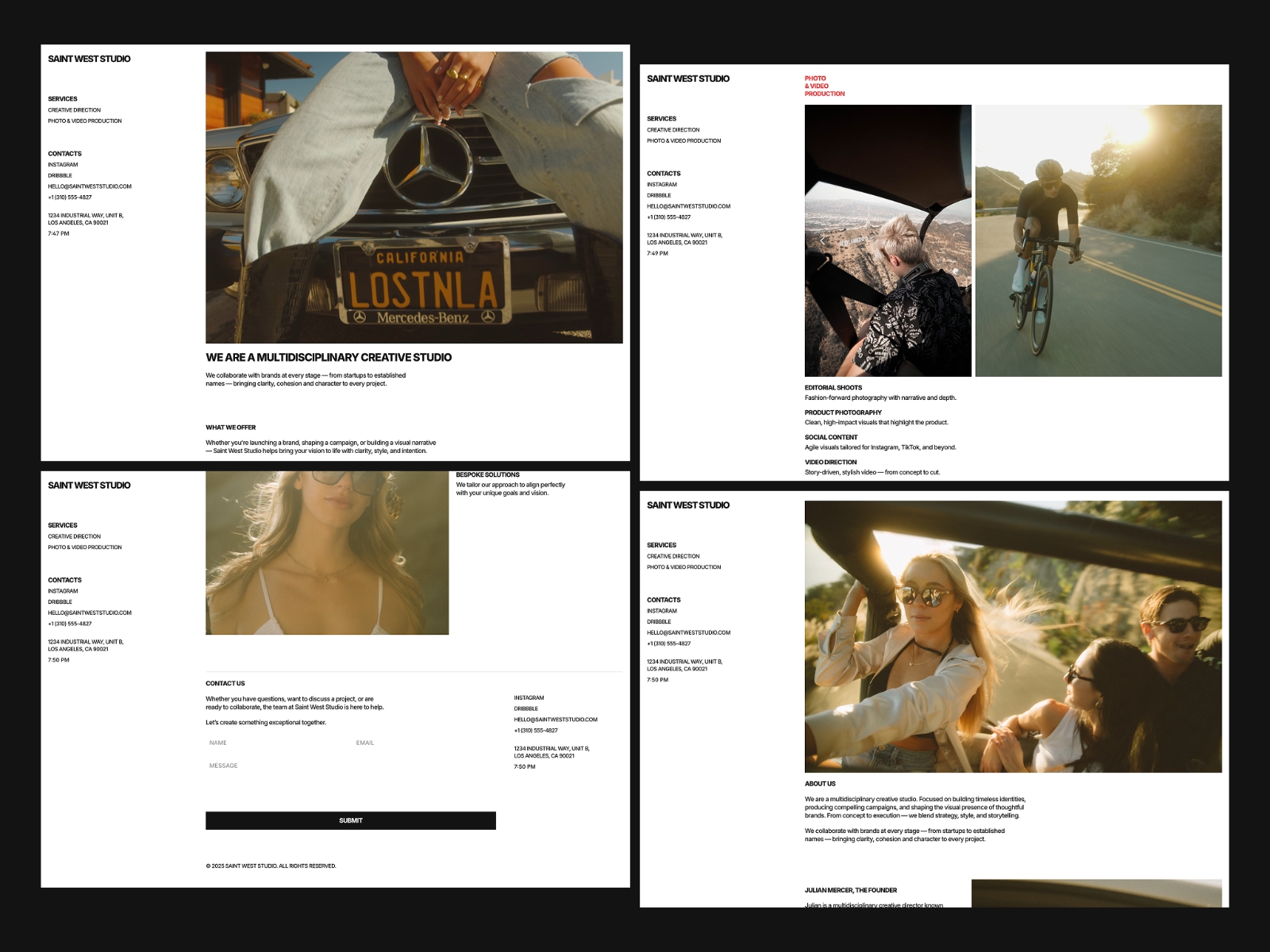Click the sunglasses portrait image near Bespoke Solutions
Image resolution: width=1270 pixels, height=952 pixels.
click(x=326, y=553)
